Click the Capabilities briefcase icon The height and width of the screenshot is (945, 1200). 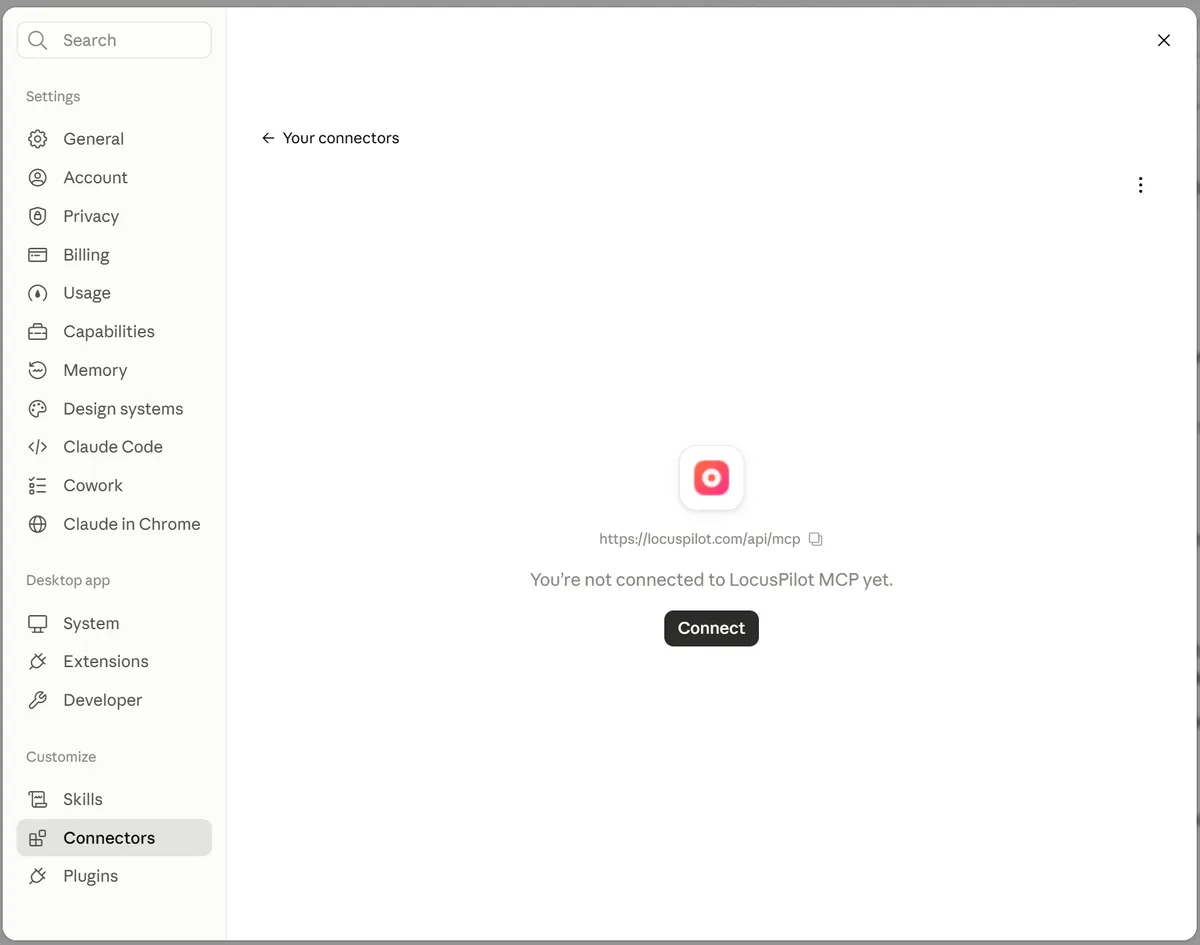tap(38, 332)
